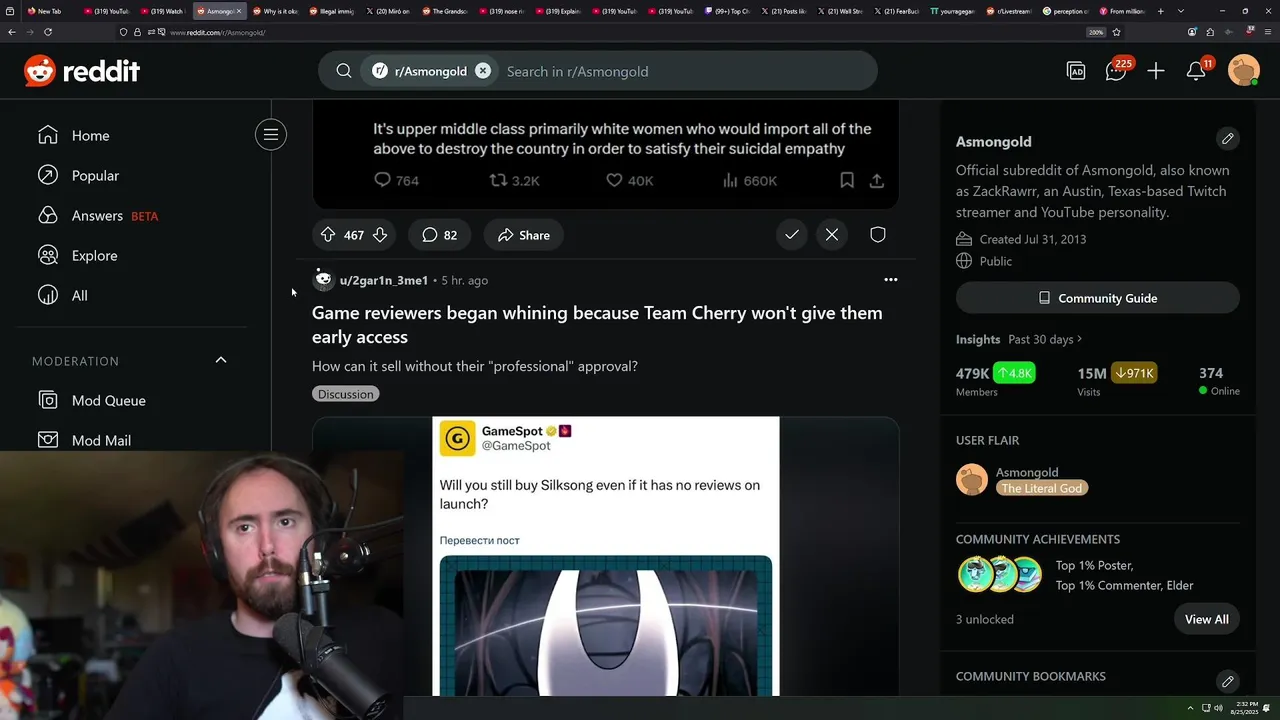Viewport: 1280px width, 720px height.
Task: Open mod shield actions on post
Action: 878,235
